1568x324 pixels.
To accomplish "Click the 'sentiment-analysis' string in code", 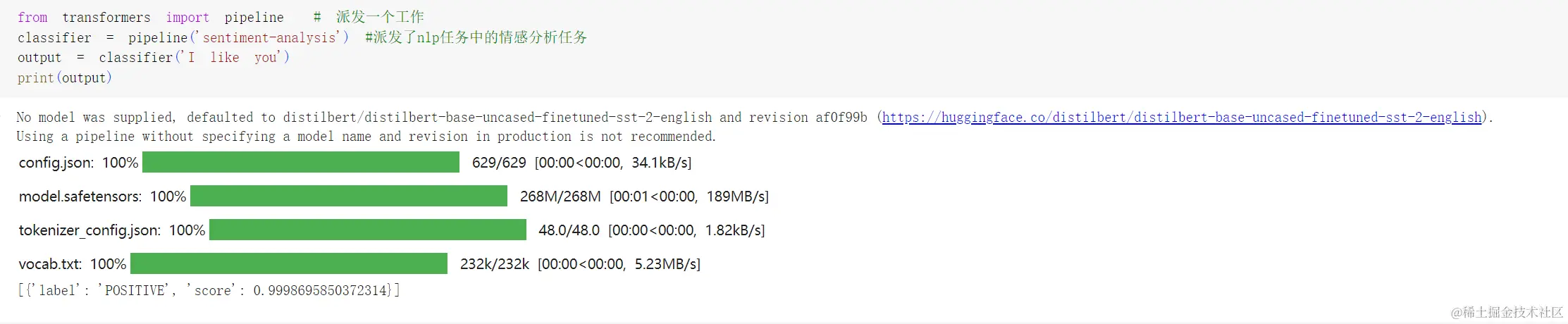I will click(x=269, y=37).
